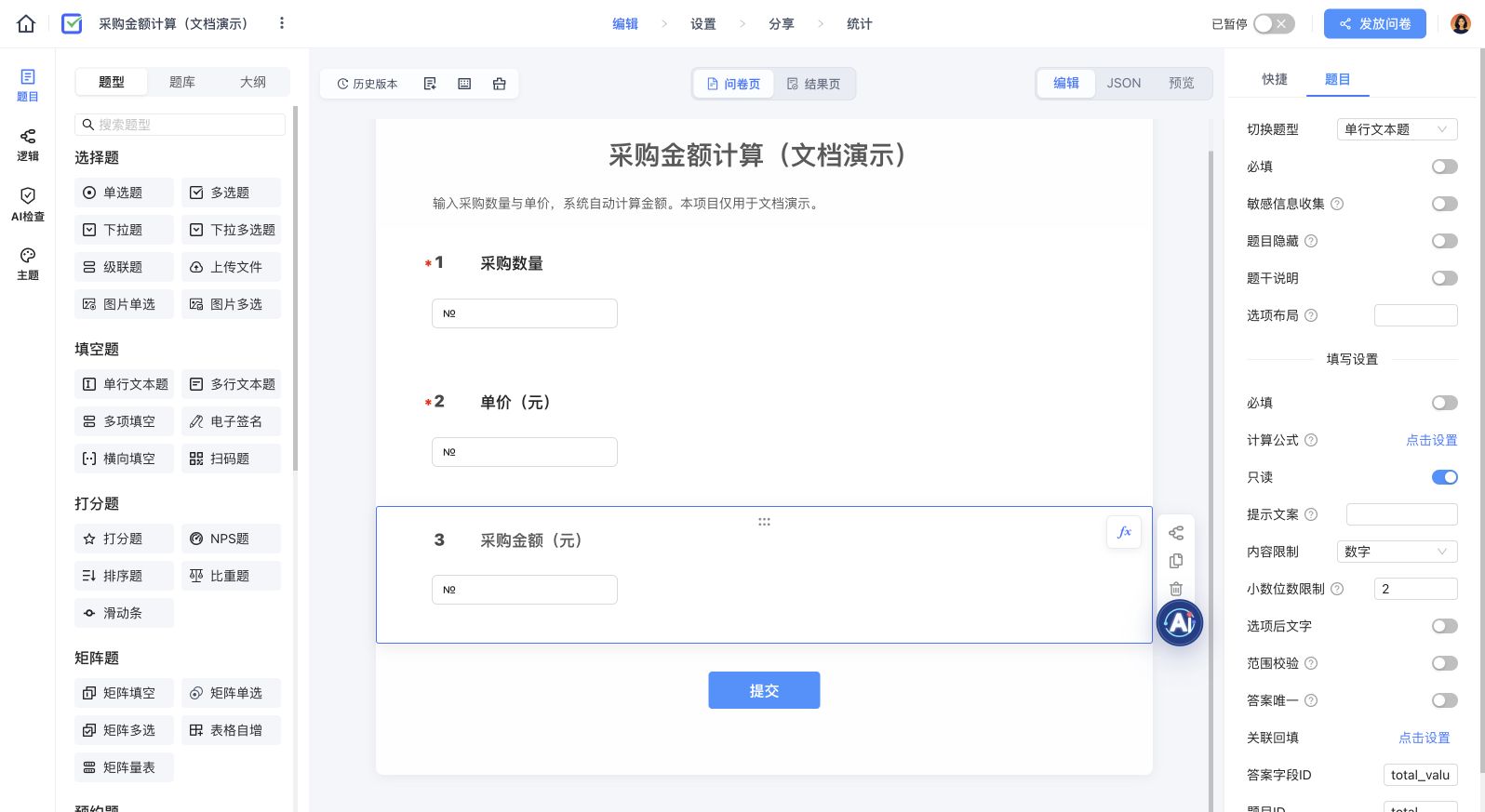
Task: Switch to 题库 tab
Action: coord(182,82)
